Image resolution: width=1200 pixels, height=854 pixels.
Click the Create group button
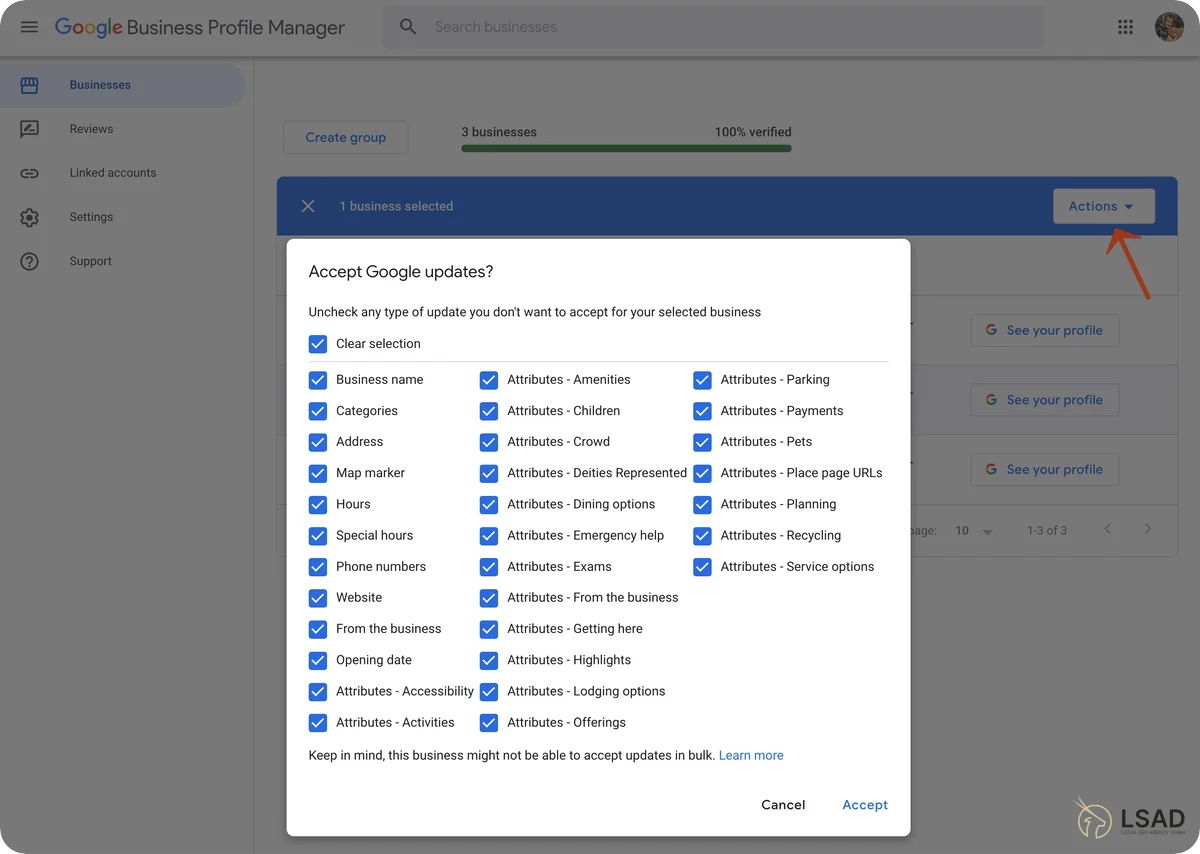pyautogui.click(x=346, y=138)
